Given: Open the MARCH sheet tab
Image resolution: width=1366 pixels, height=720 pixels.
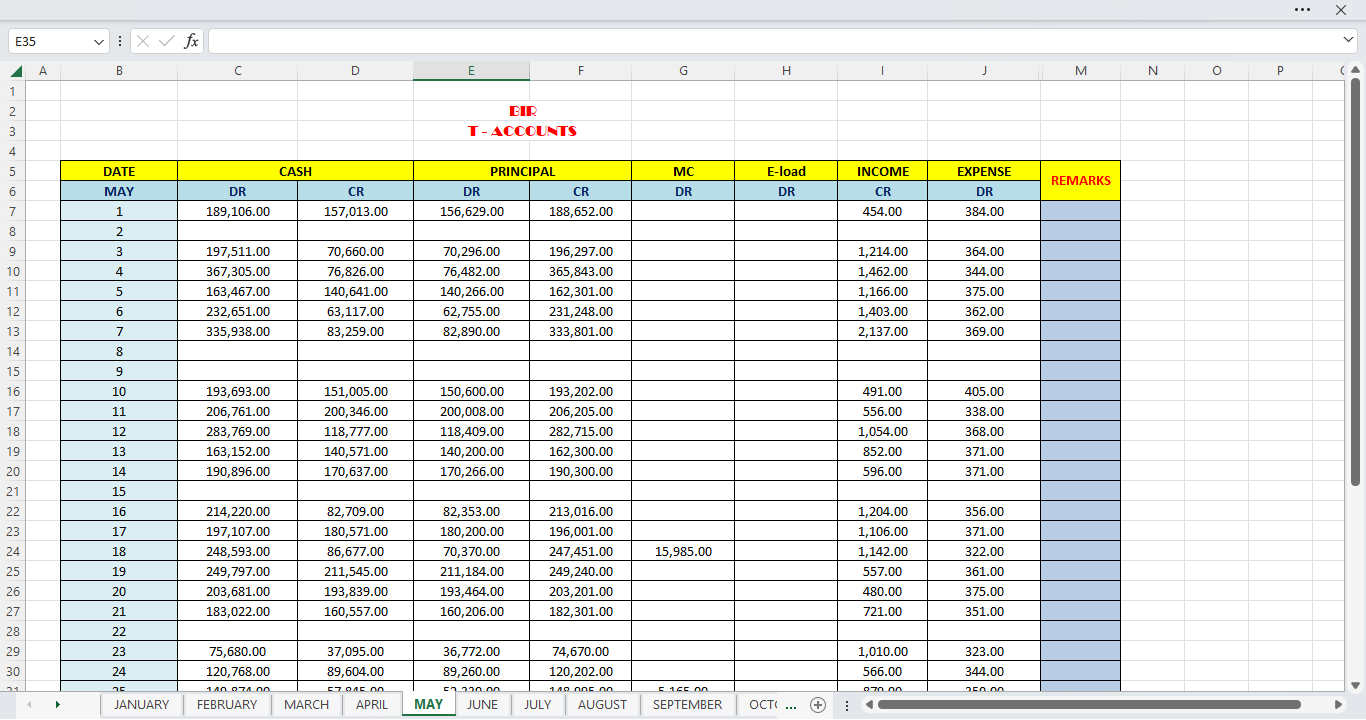Looking at the screenshot, I should 306,705.
